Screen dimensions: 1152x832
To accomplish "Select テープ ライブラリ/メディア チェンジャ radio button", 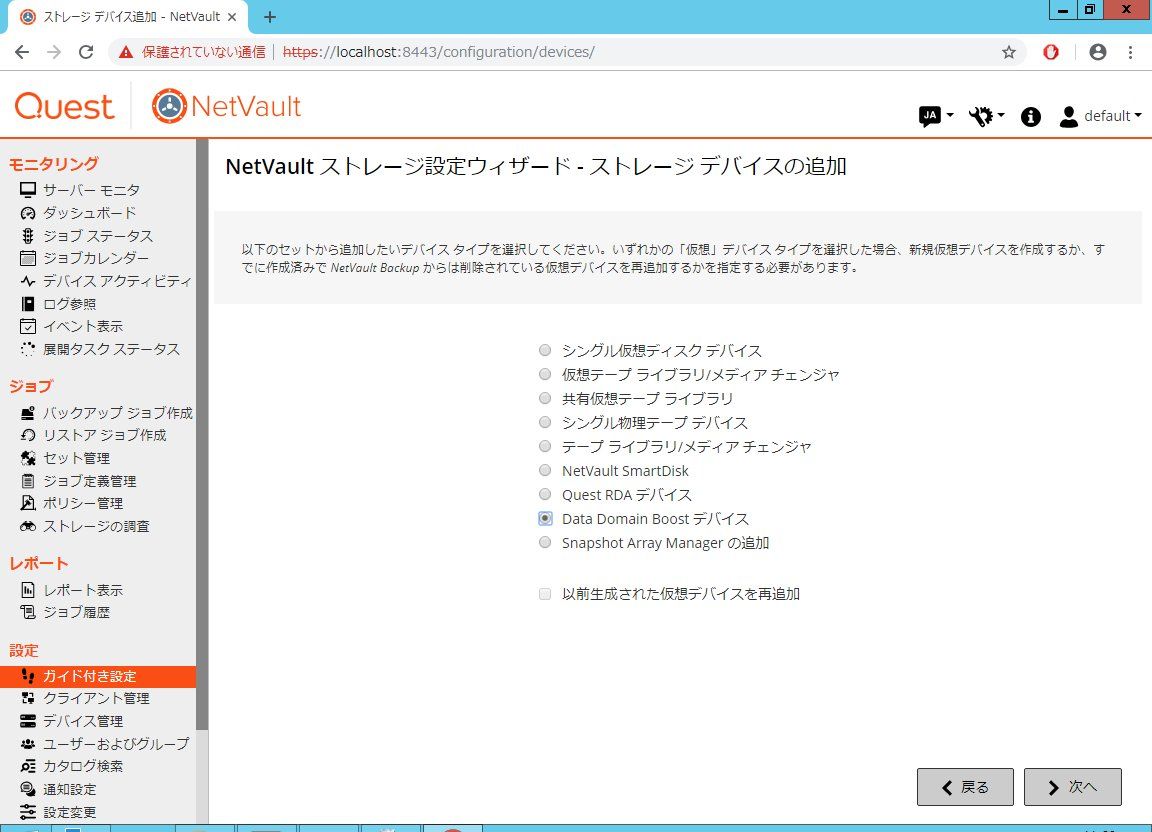I will pyautogui.click(x=544, y=446).
